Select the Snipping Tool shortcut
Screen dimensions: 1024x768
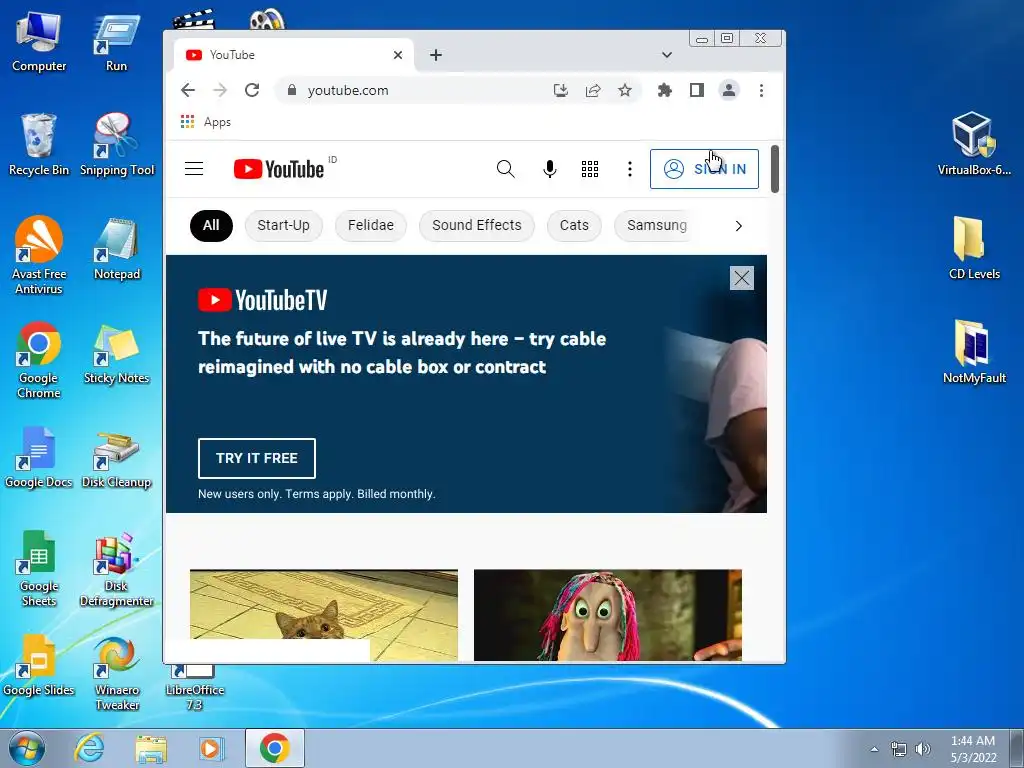pyautogui.click(x=117, y=144)
